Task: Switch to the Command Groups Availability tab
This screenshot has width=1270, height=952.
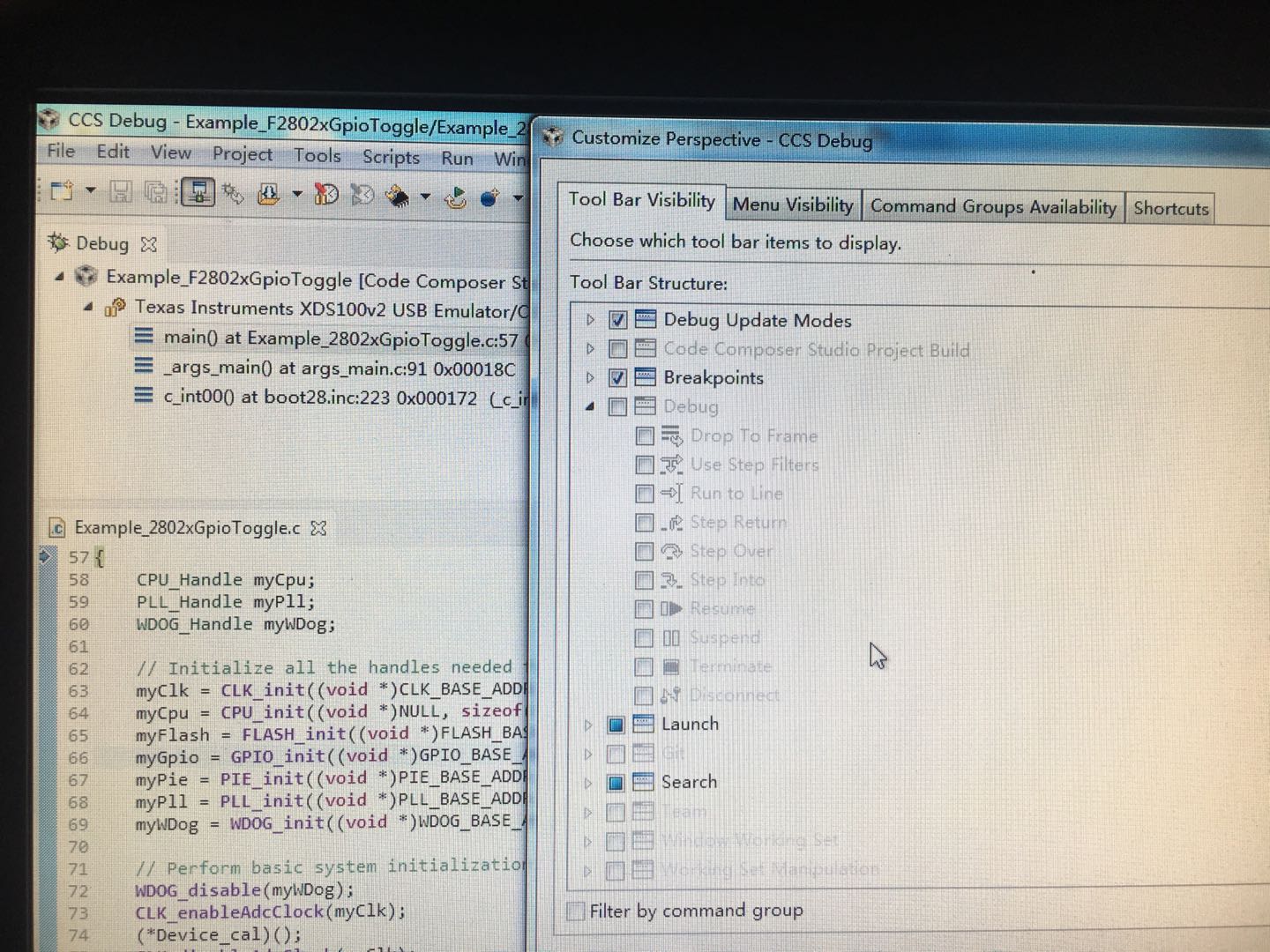Action: [x=993, y=207]
